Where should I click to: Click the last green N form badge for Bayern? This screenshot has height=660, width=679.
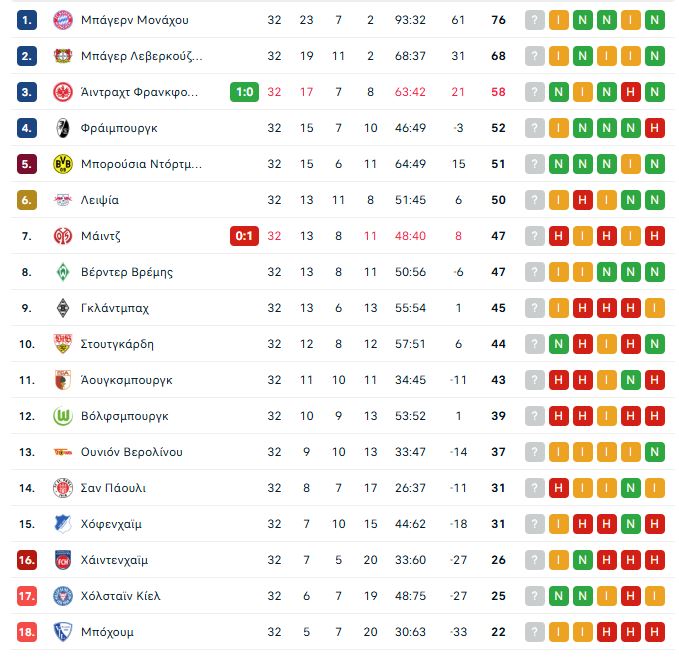tap(654, 20)
